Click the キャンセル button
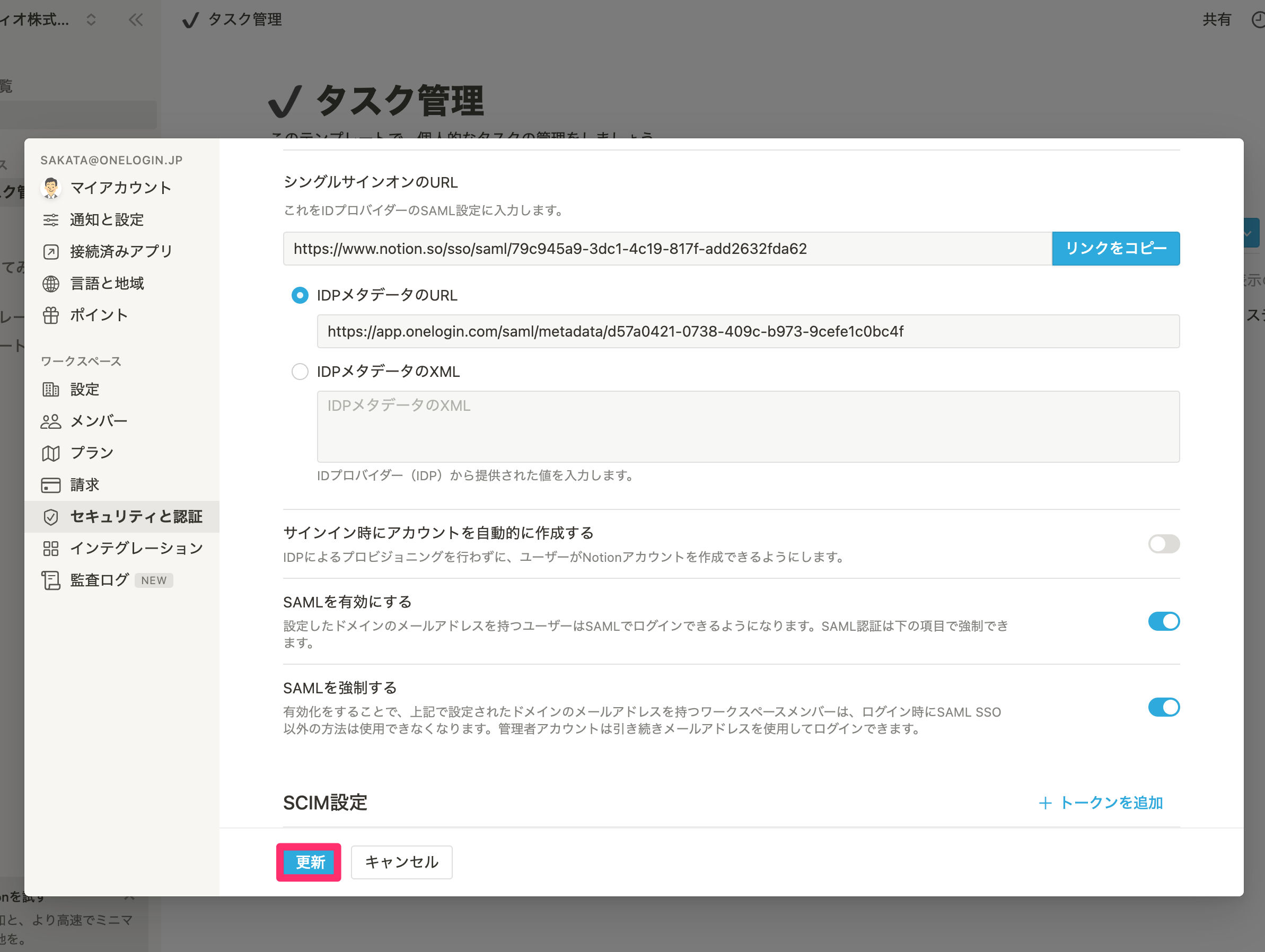 pyautogui.click(x=401, y=862)
